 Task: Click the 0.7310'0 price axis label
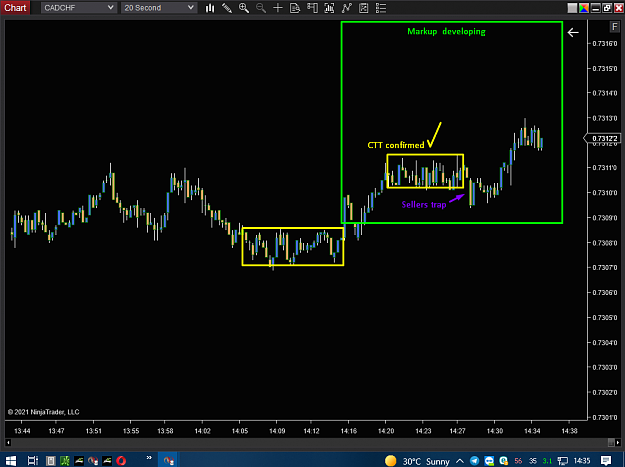pos(605,193)
